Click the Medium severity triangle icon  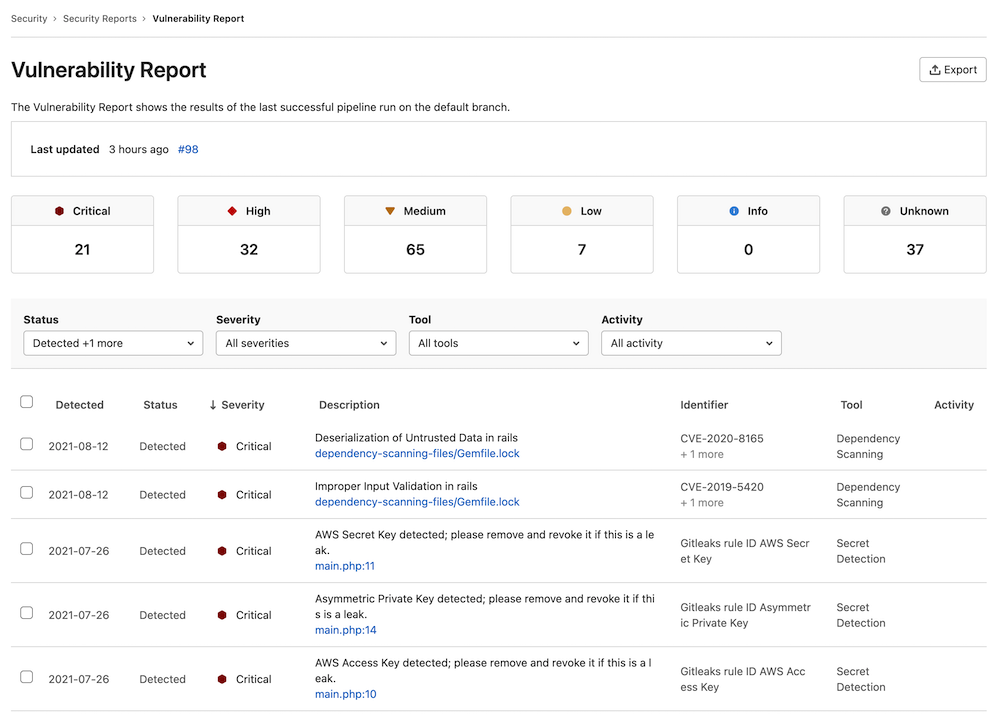pyautogui.click(x=390, y=210)
